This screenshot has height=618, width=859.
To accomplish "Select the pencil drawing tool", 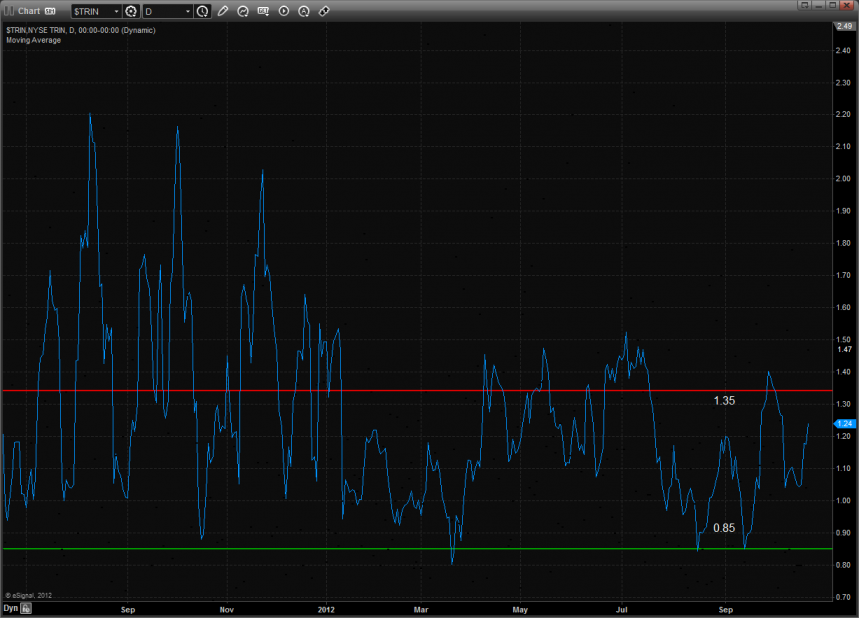I will coord(223,11).
